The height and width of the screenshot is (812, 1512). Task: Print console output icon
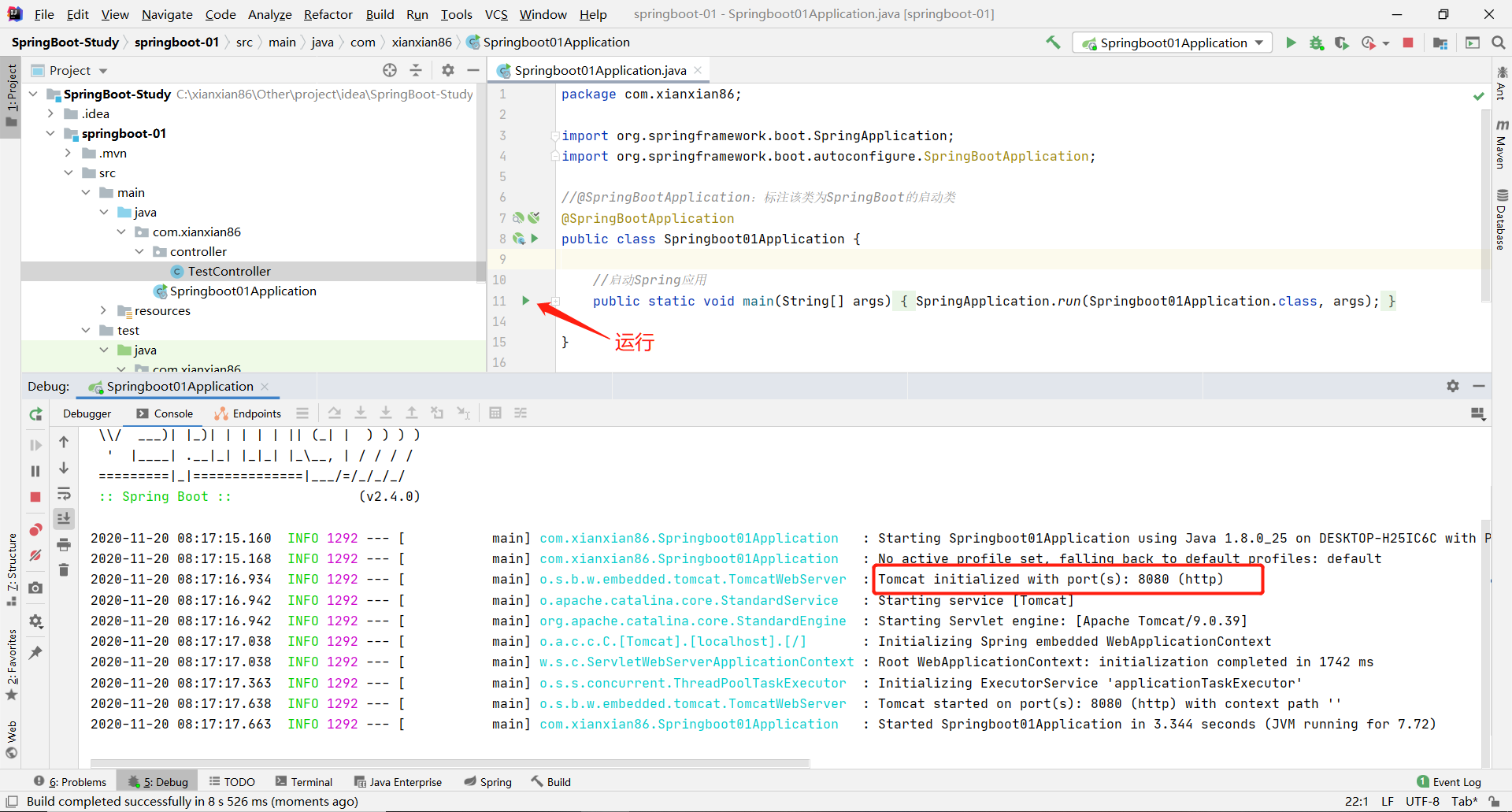64,544
